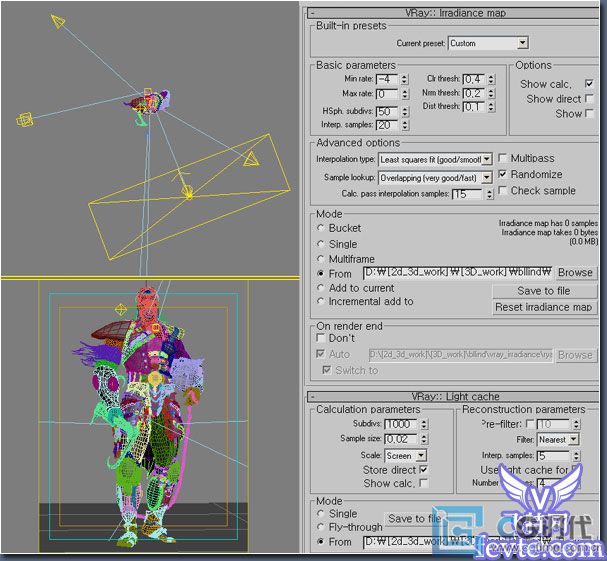Screen dimensions: 607x561
Task: Click the HSph. subdivs spinner arrows
Action: click(405, 112)
